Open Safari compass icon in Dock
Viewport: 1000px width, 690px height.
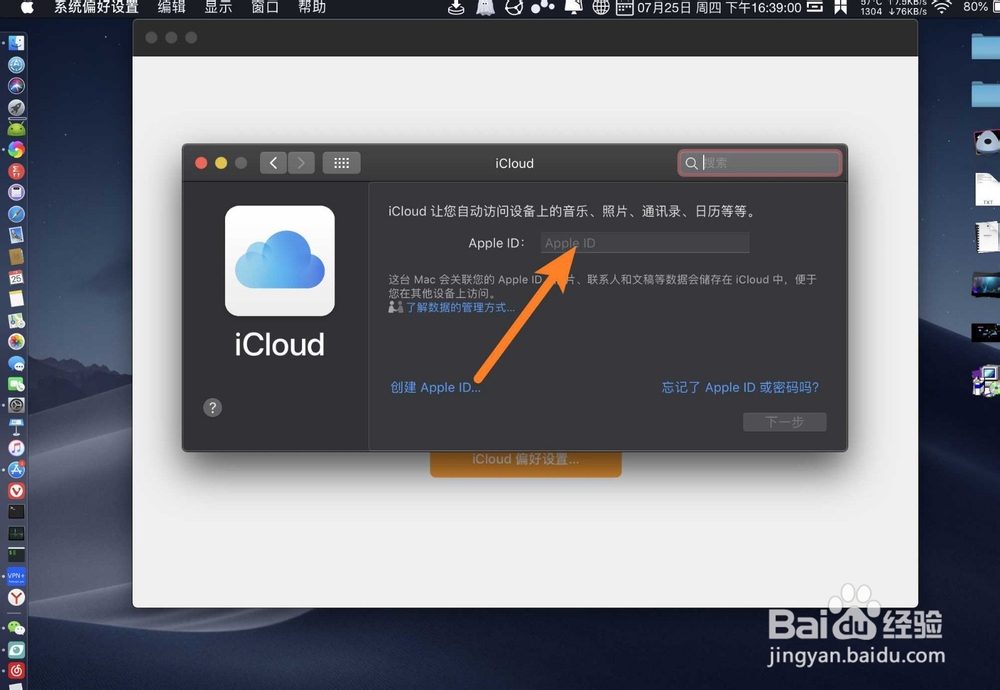coord(17,214)
